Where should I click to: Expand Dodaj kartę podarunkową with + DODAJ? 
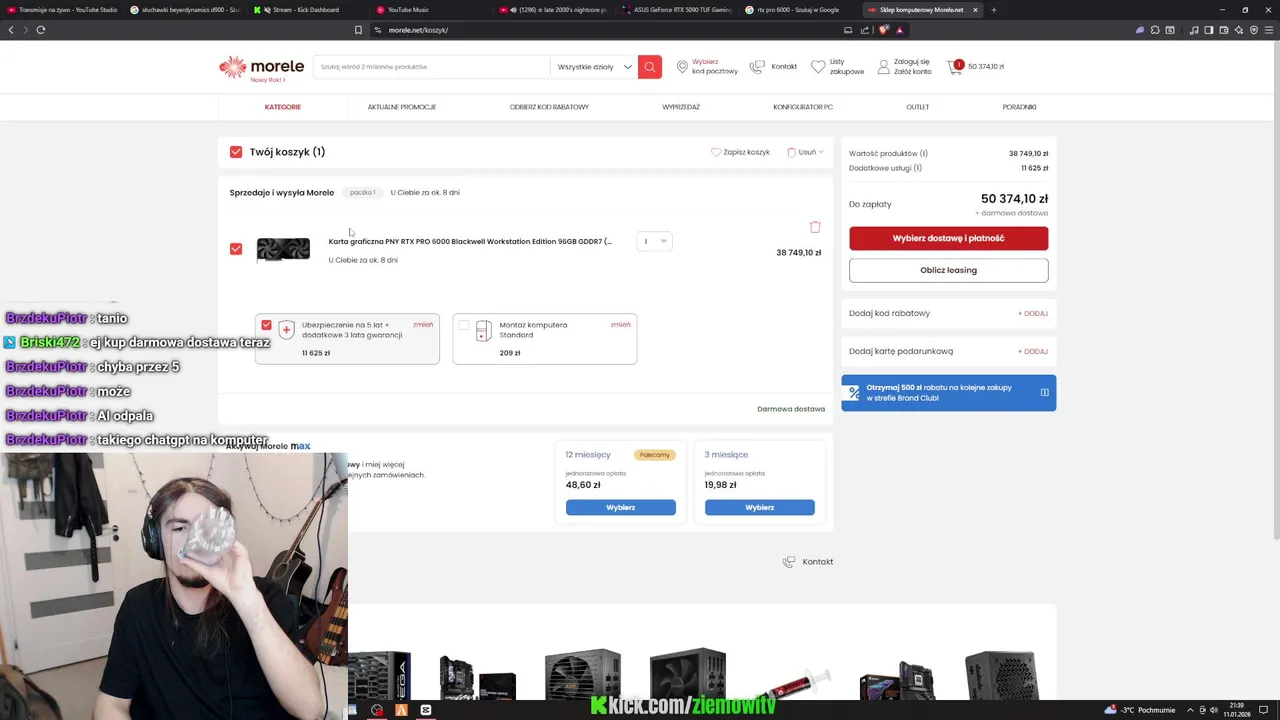click(1032, 351)
